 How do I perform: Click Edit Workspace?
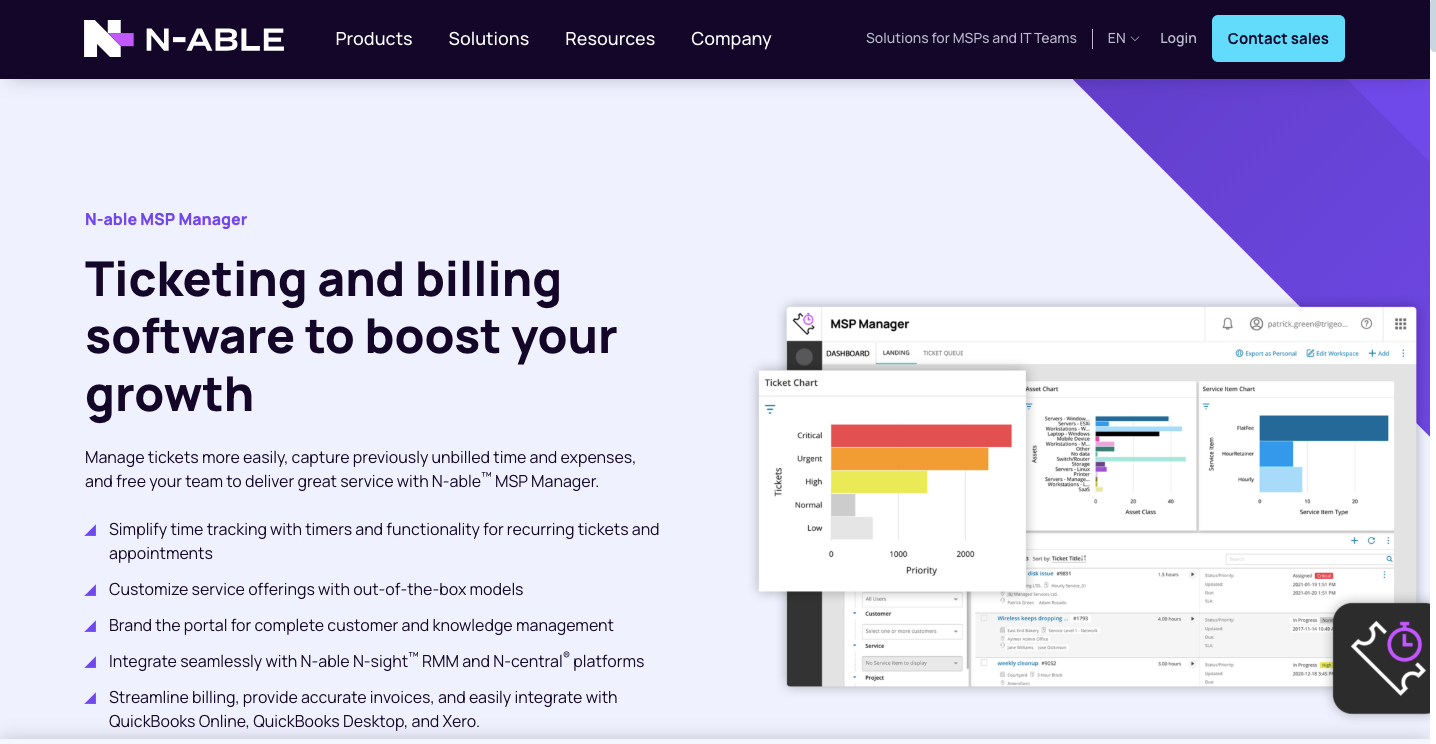[x=1331, y=353]
